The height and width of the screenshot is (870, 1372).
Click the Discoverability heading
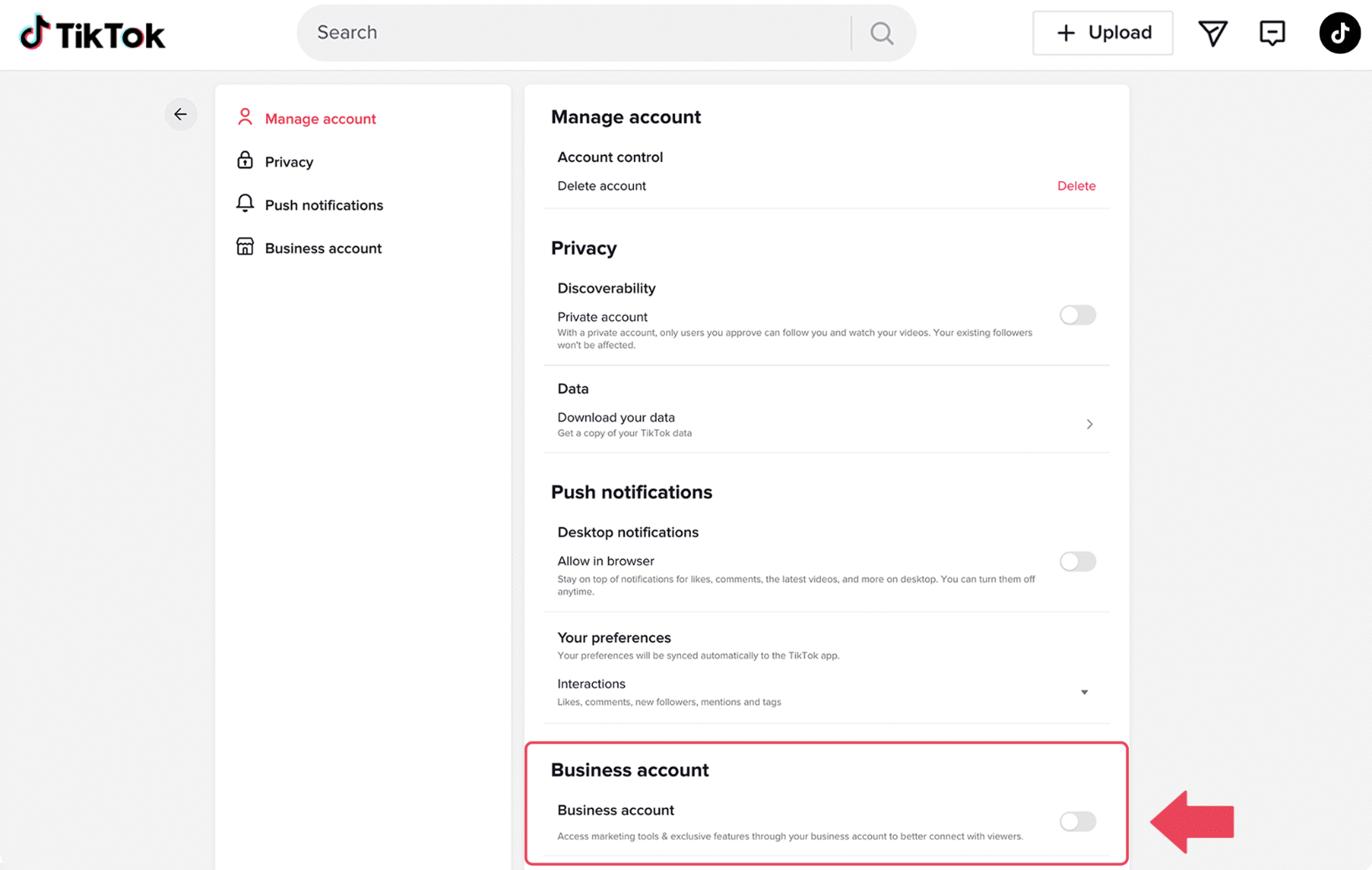606,288
